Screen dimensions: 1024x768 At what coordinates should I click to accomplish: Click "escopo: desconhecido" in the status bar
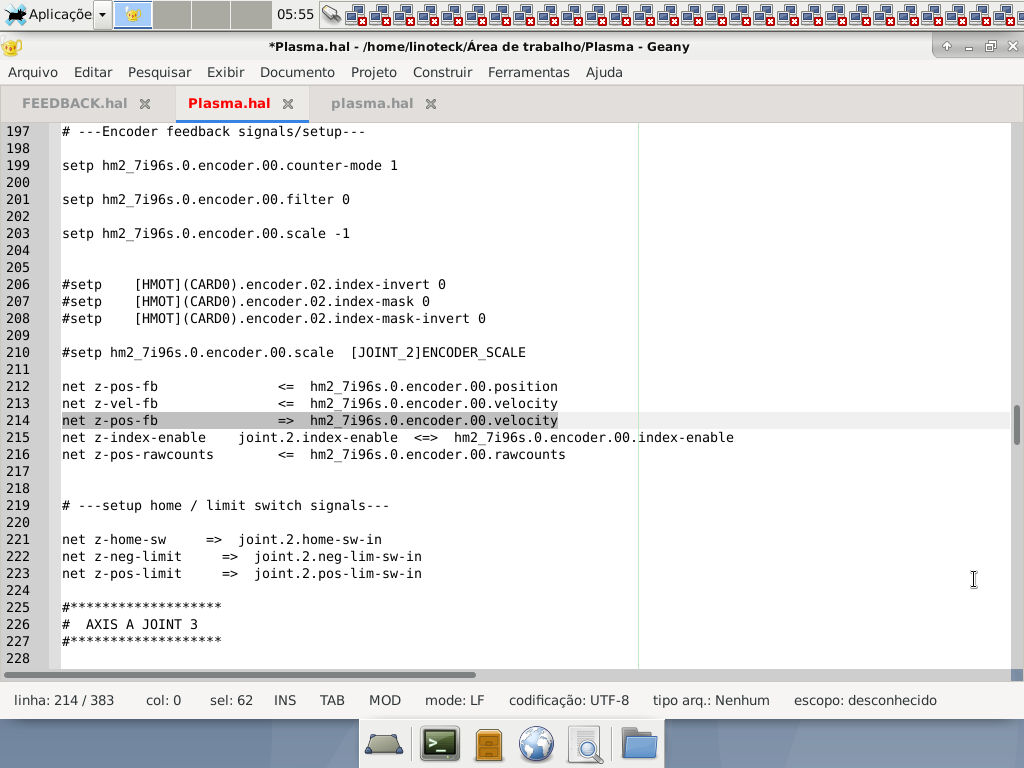865,701
